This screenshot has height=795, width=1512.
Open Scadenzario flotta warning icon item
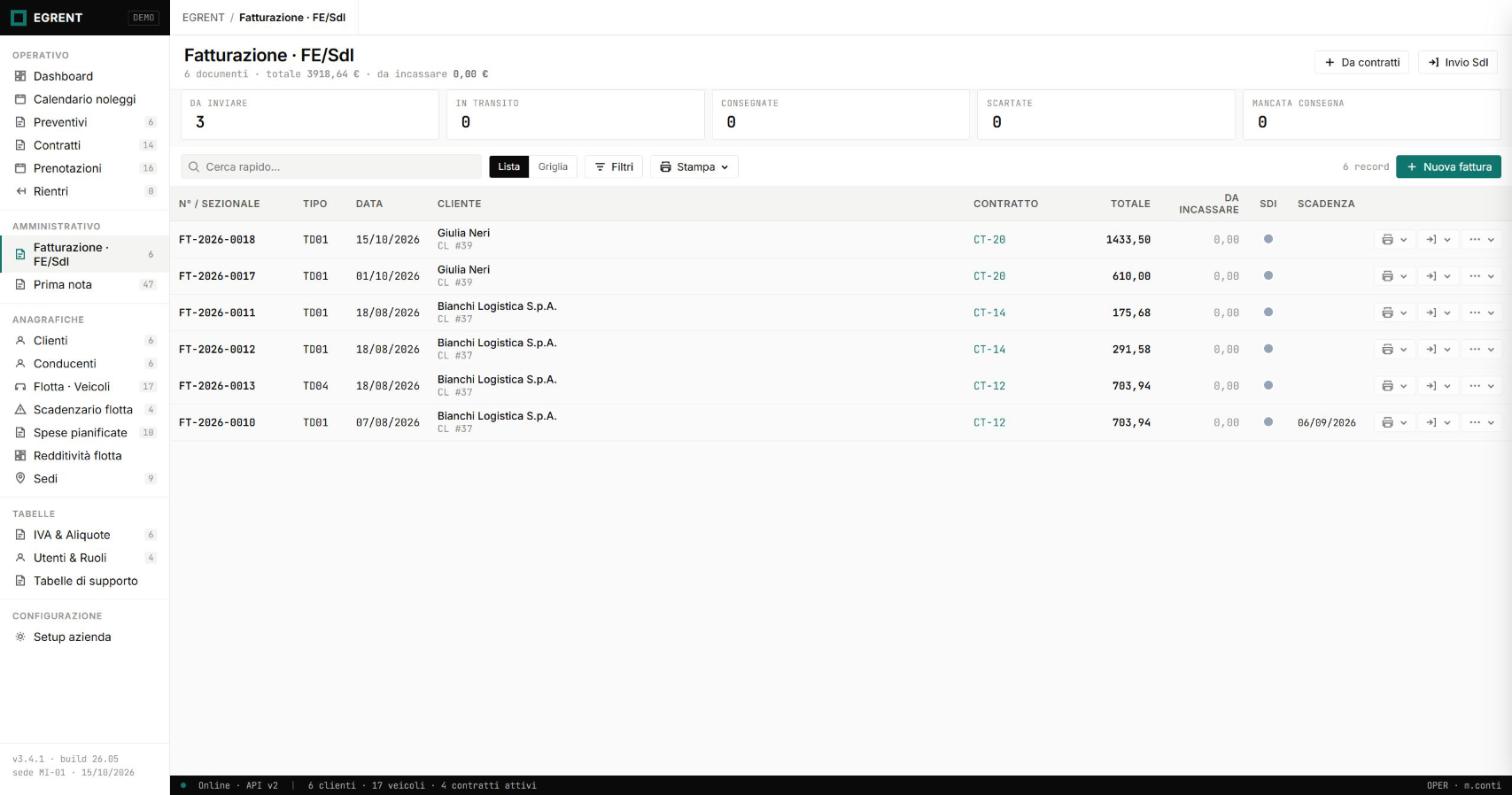pyautogui.click(x=84, y=409)
